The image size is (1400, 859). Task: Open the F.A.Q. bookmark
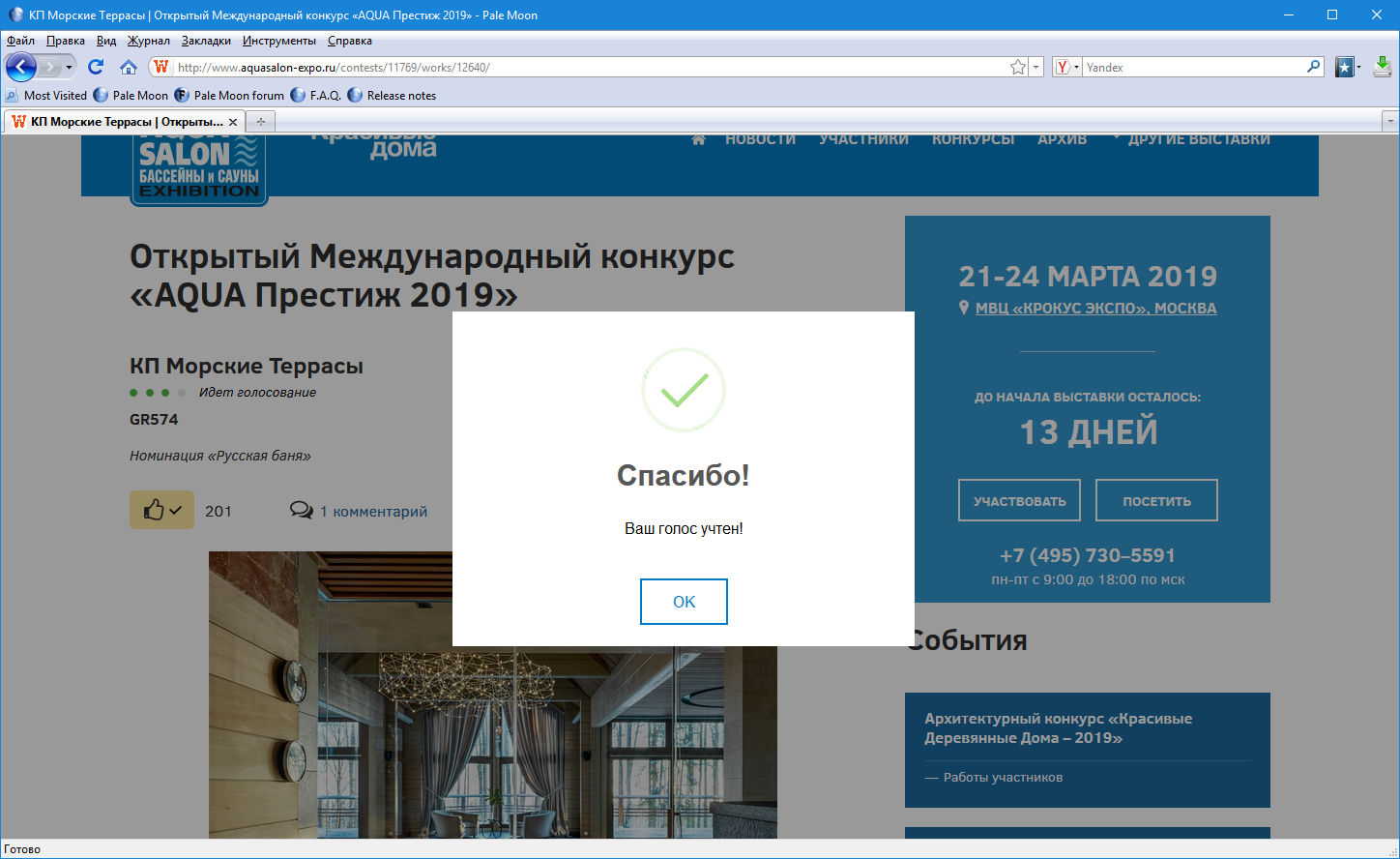pyautogui.click(x=316, y=96)
